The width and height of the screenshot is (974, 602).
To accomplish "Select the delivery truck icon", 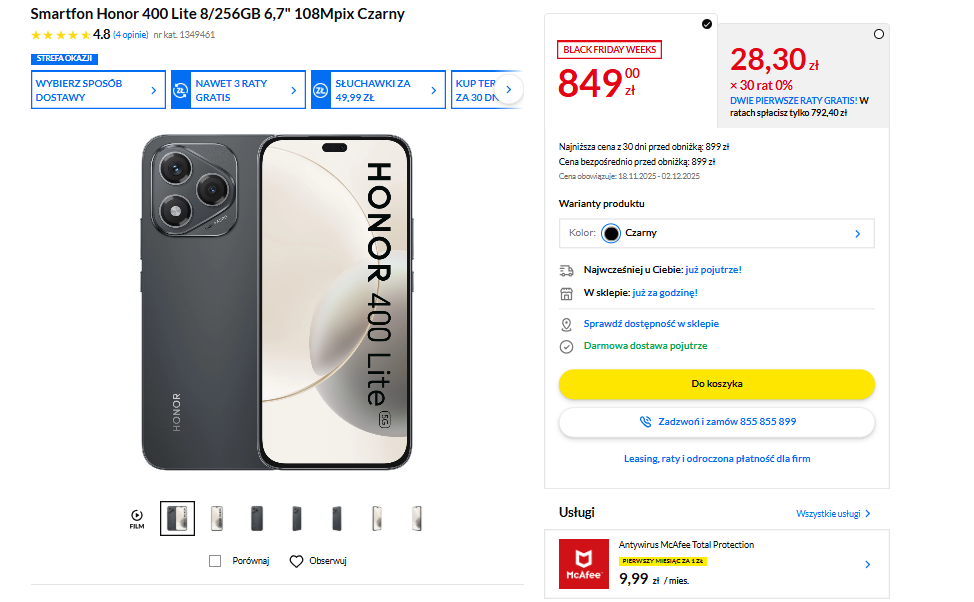I will click(x=567, y=270).
